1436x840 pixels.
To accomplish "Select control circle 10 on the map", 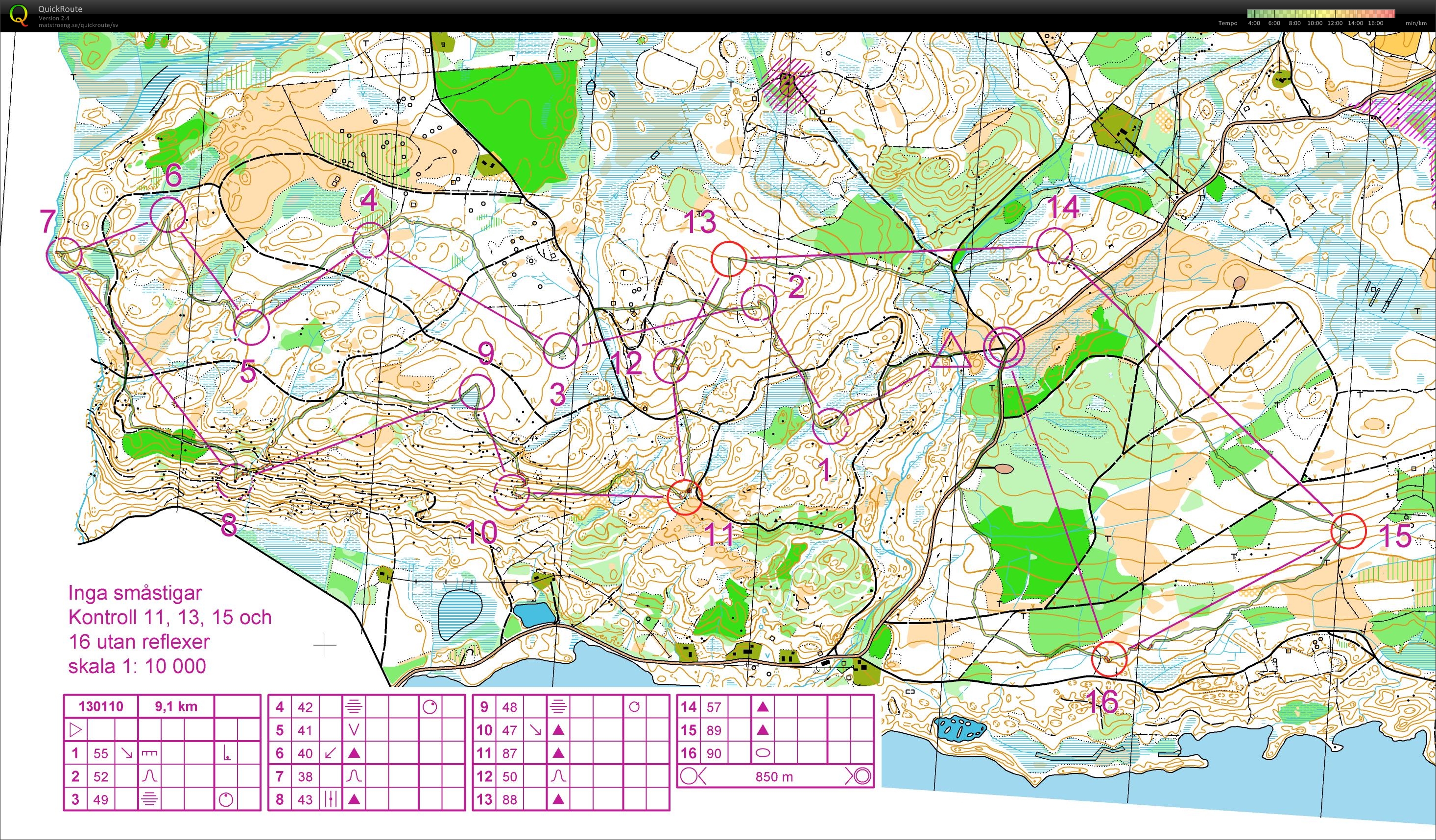I will tap(511, 491).
